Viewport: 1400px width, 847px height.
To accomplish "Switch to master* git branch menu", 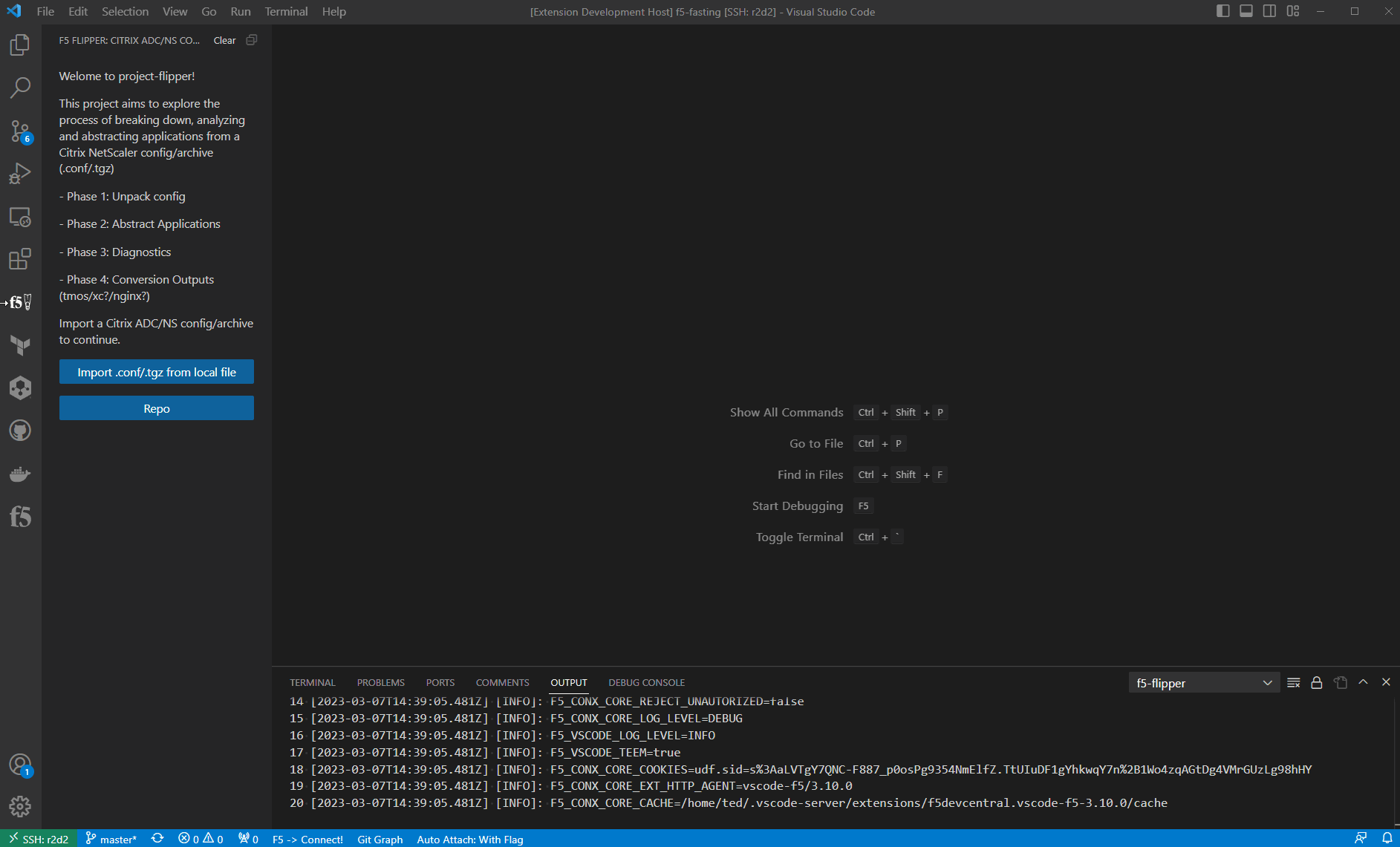I will [111, 839].
